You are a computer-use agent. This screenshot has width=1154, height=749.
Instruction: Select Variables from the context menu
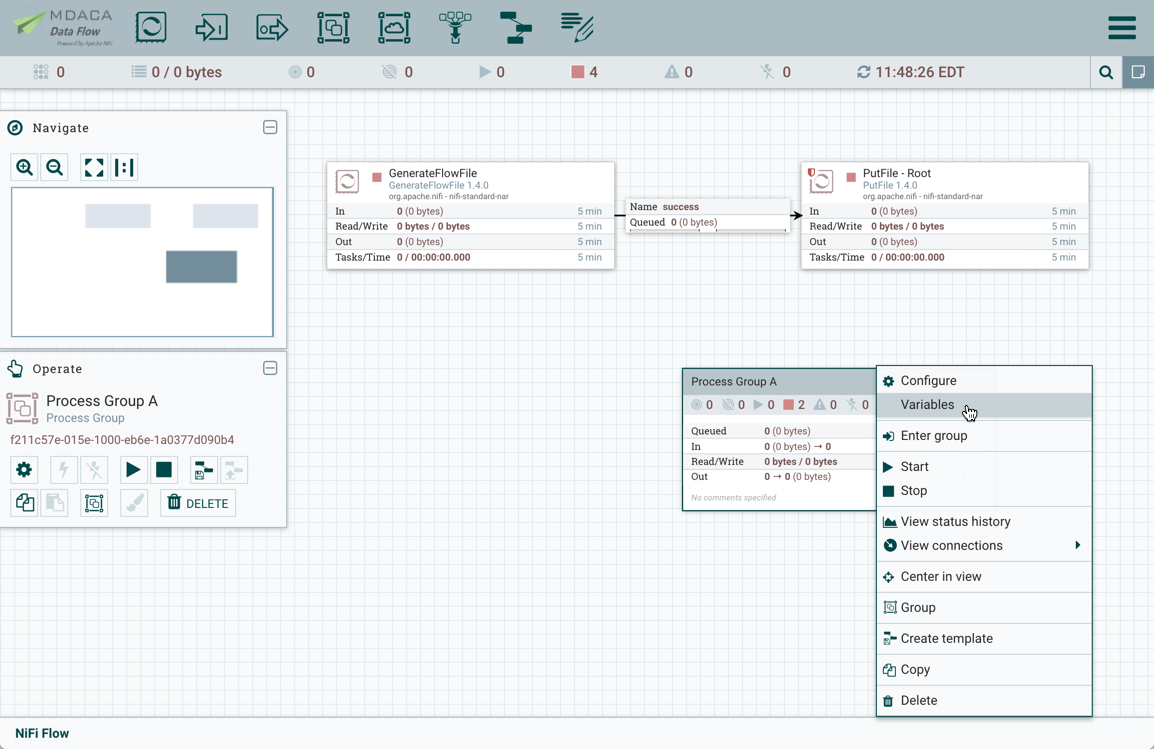pyautogui.click(x=927, y=405)
